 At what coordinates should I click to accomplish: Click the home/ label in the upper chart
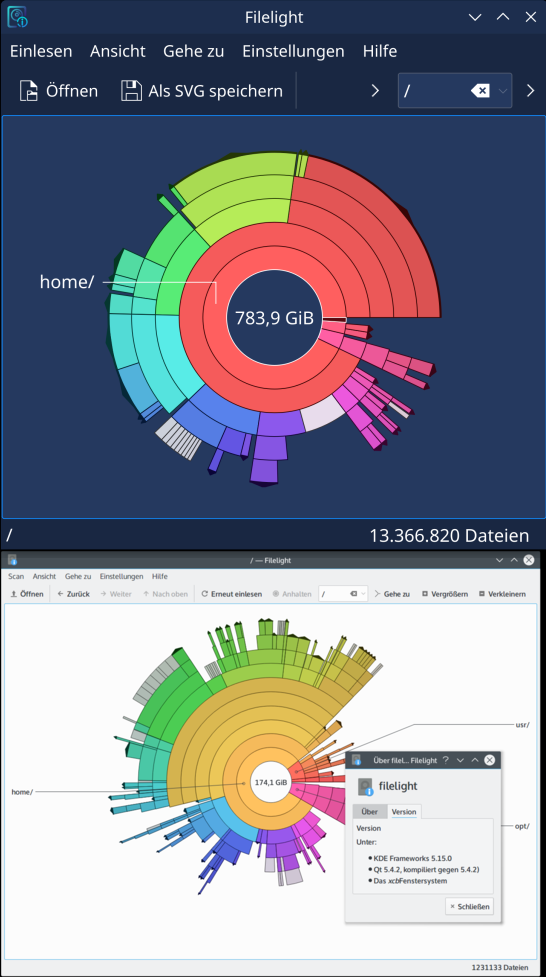pyautogui.click(x=67, y=282)
